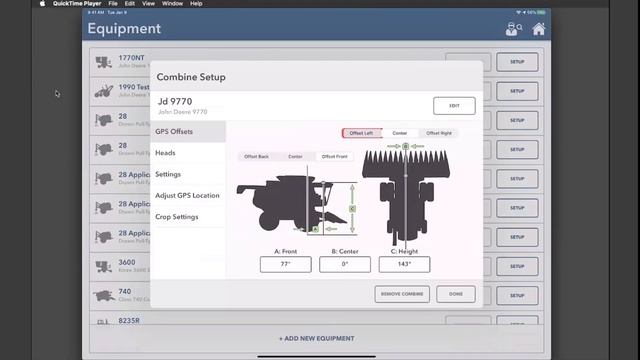The height and width of the screenshot is (360, 640).
Task: Click the 1770NT planter icon
Action: coord(103,62)
